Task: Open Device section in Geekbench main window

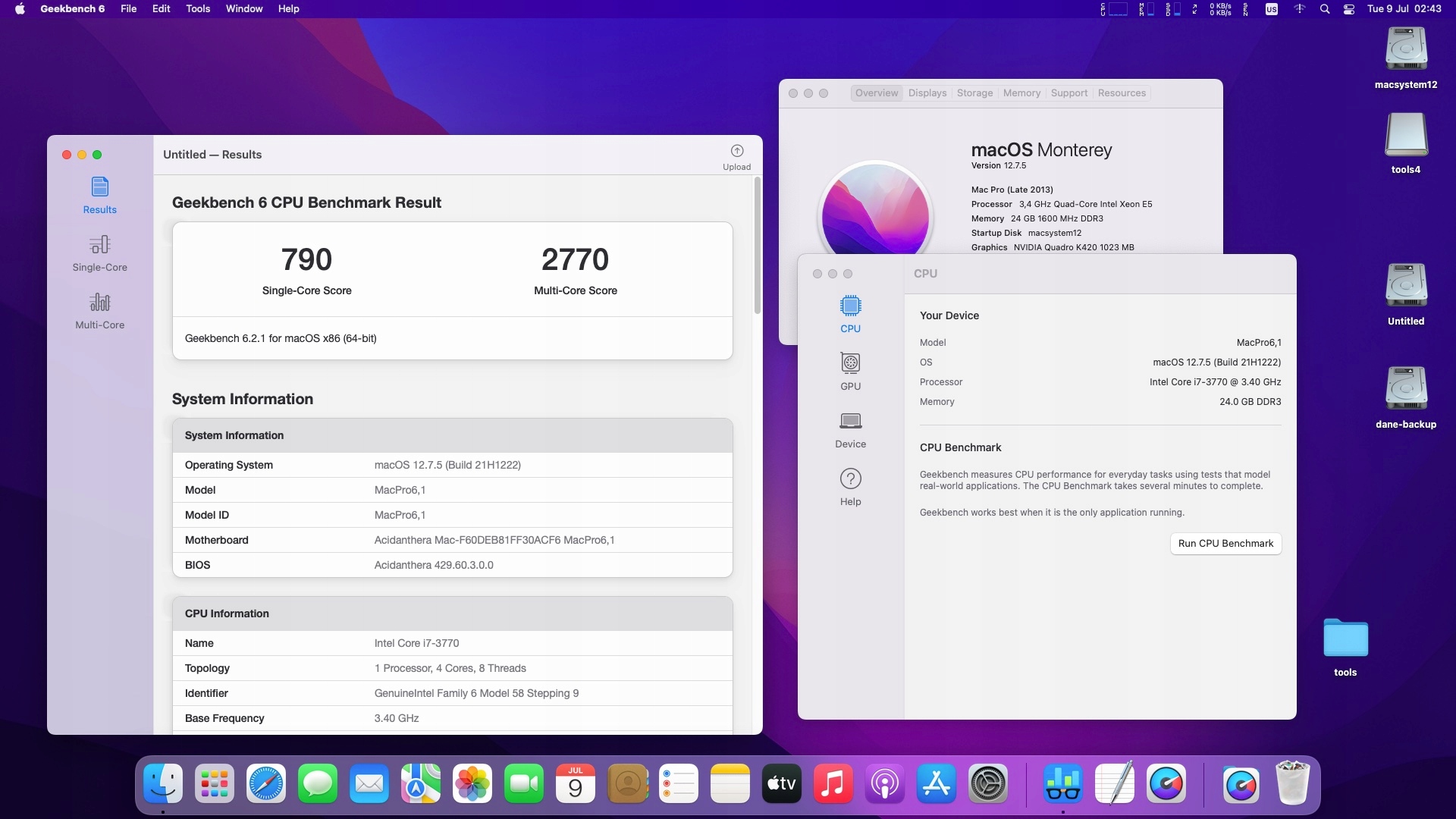Action: 850,429
